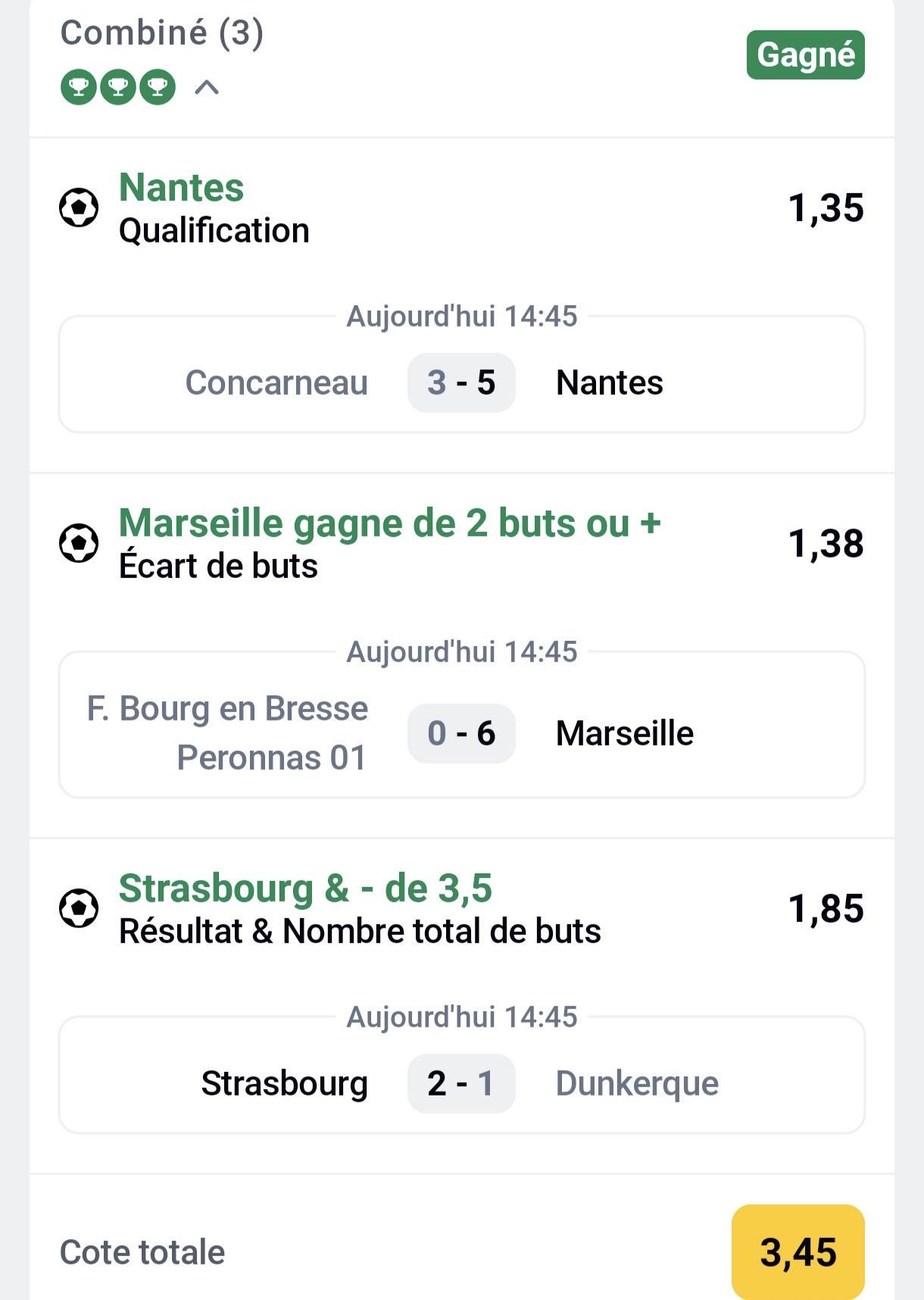This screenshot has width=924, height=1300.
Task: Click the first green trophy icon
Action: click(79, 87)
